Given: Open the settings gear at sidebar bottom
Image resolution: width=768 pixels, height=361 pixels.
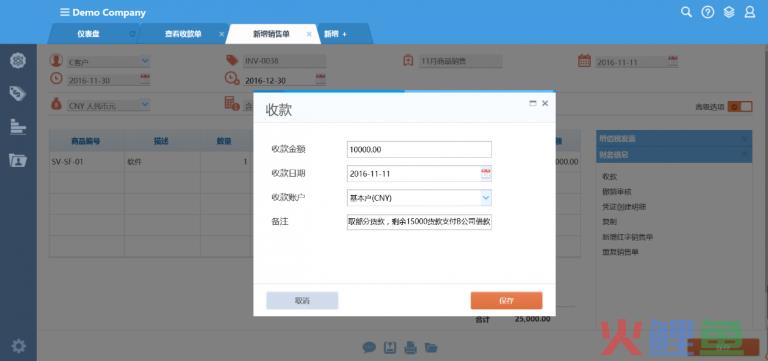Looking at the screenshot, I should tap(18, 346).
